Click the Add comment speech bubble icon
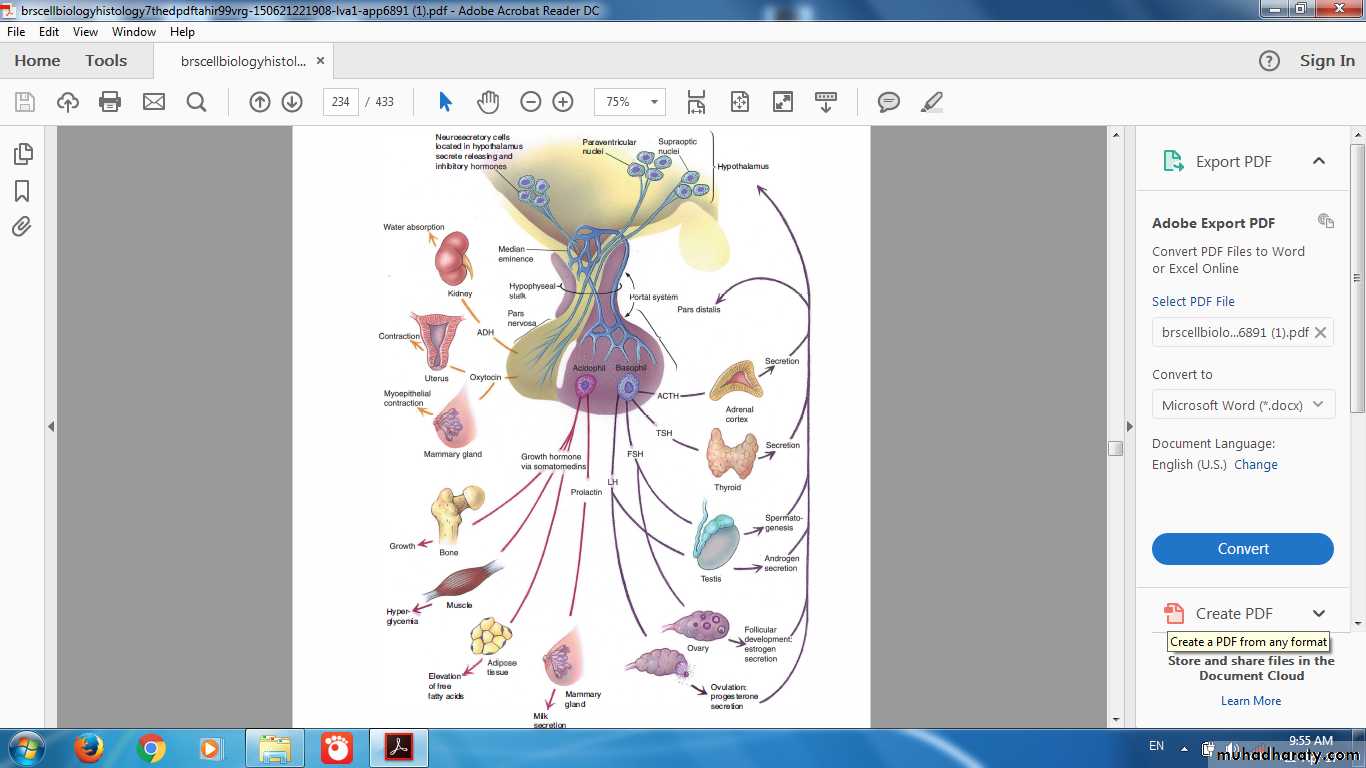Viewport: 1366px width, 768px height. tap(888, 102)
